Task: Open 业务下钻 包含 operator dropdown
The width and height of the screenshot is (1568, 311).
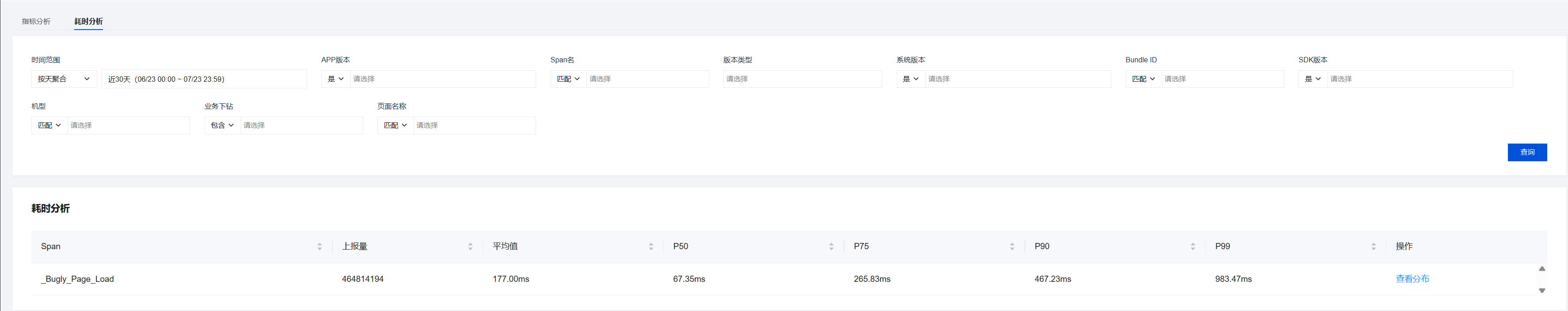Action: [x=222, y=125]
